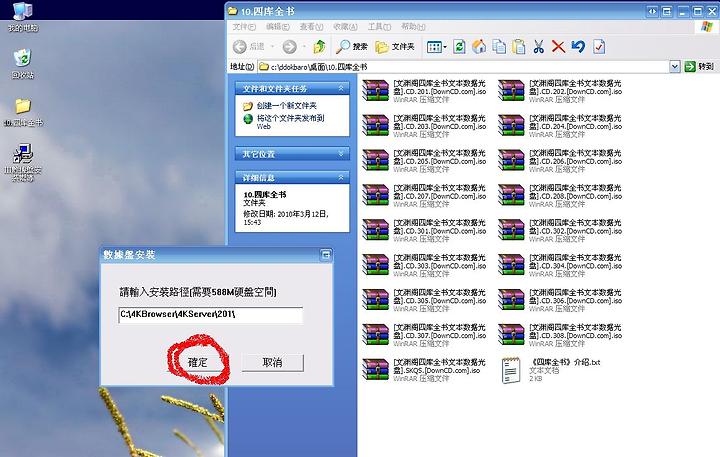Click the Copy toolbar icon
Image resolution: width=720 pixels, height=457 pixels.
coord(499,46)
